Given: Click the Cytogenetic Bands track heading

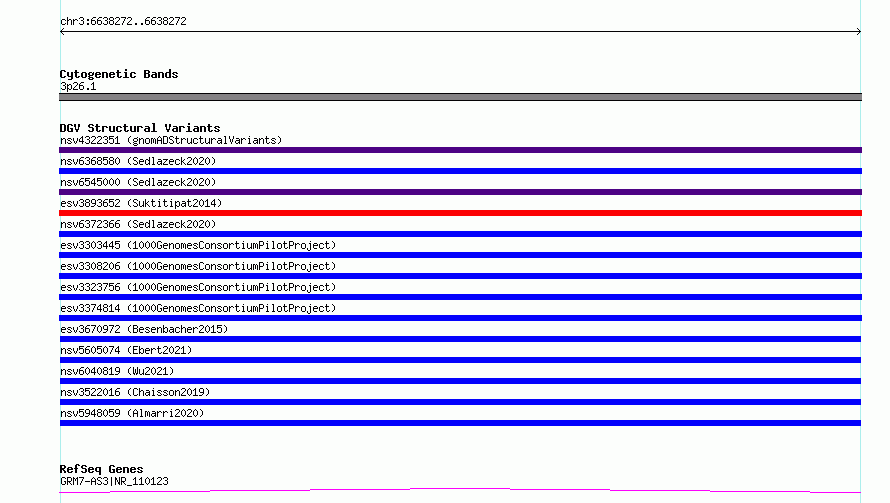Looking at the screenshot, I should point(119,74).
